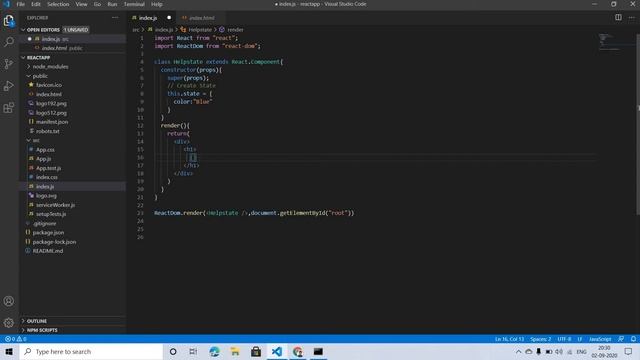640x360 pixels.
Task: Change the JavaScript language mode
Action: (600, 339)
